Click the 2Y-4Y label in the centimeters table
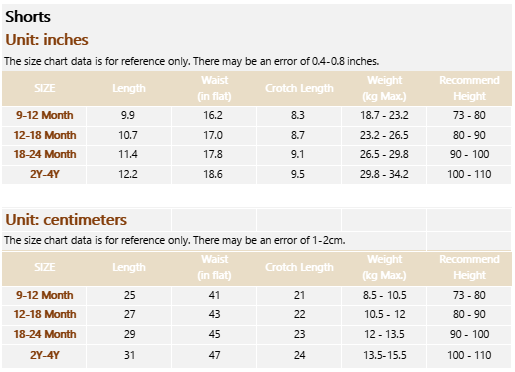515x372 pixels. [45, 355]
